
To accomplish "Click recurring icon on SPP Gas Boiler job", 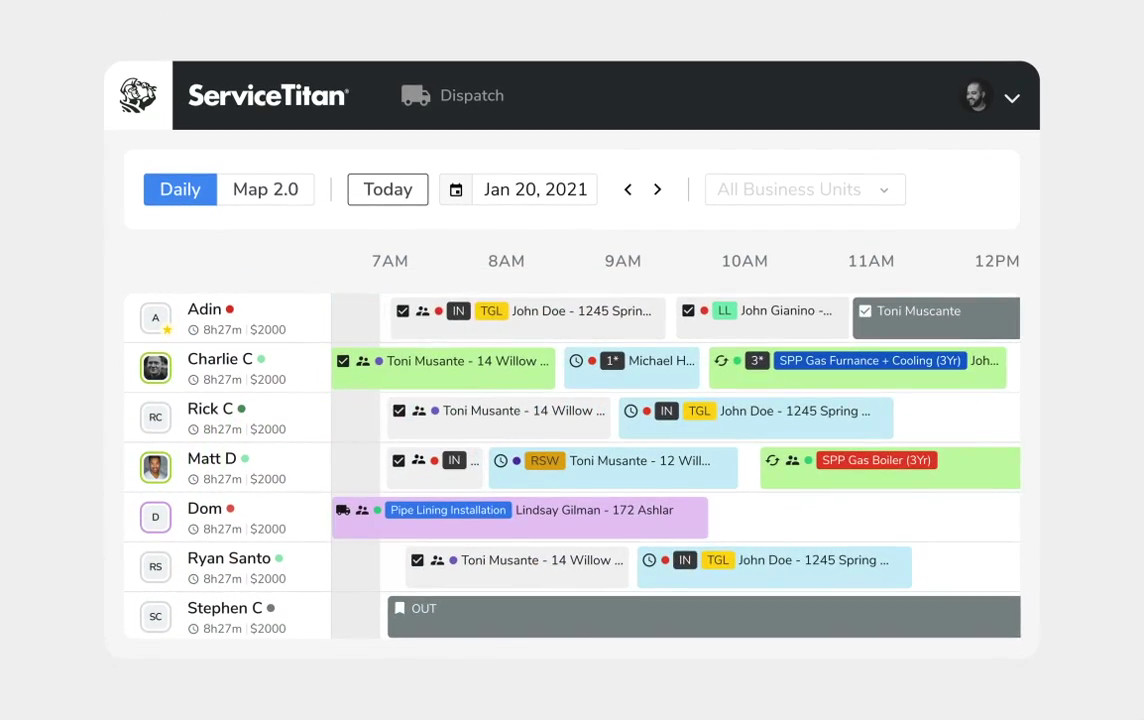I will (x=772, y=460).
